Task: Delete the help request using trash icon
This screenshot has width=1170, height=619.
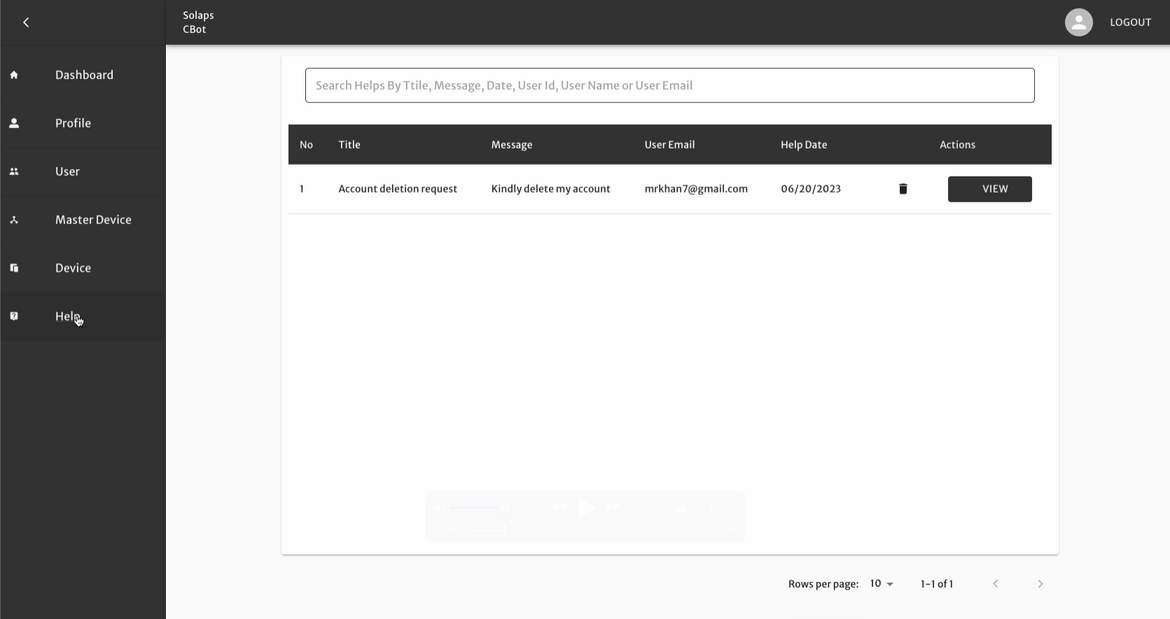Action: click(x=903, y=189)
